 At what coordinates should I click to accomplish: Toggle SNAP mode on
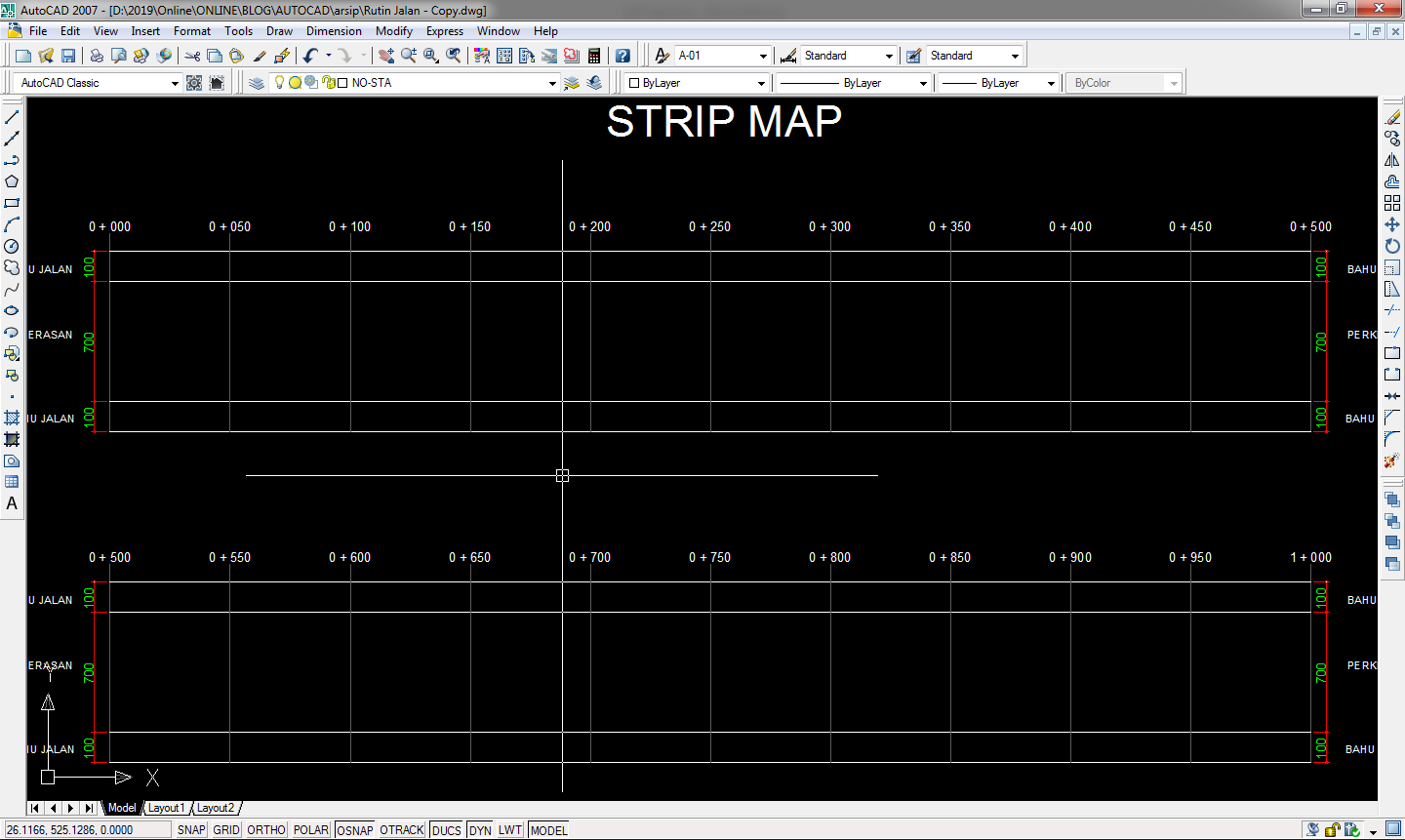click(x=191, y=829)
